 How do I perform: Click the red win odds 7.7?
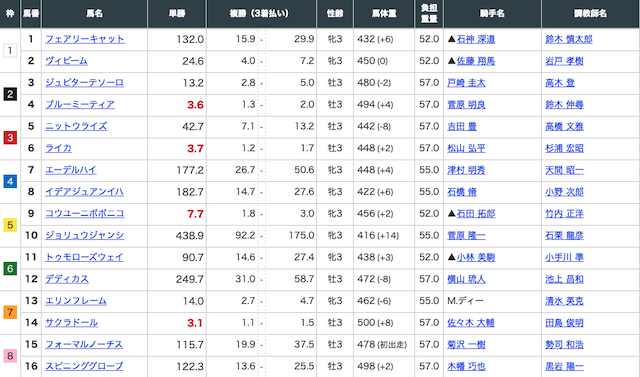tap(195, 214)
